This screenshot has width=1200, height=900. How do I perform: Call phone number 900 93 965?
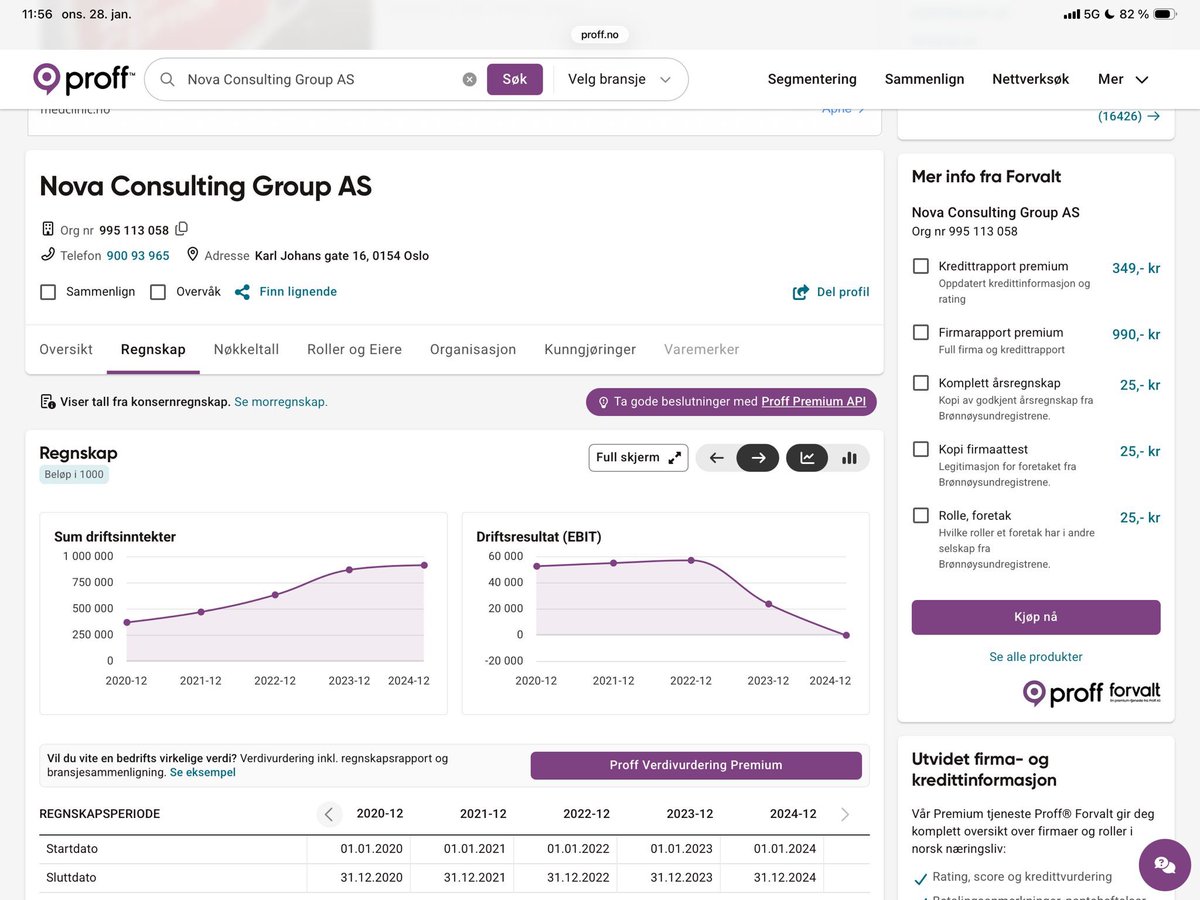[138, 256]
